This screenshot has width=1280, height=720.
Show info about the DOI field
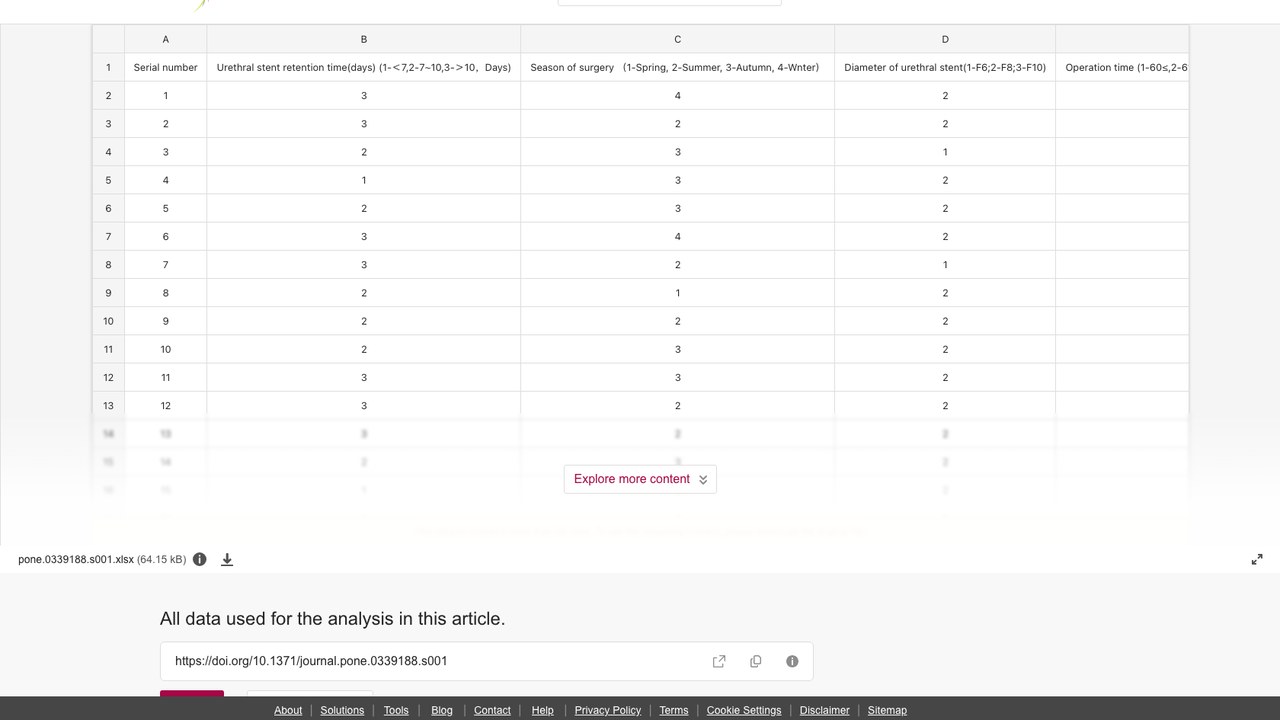point(792,661)
